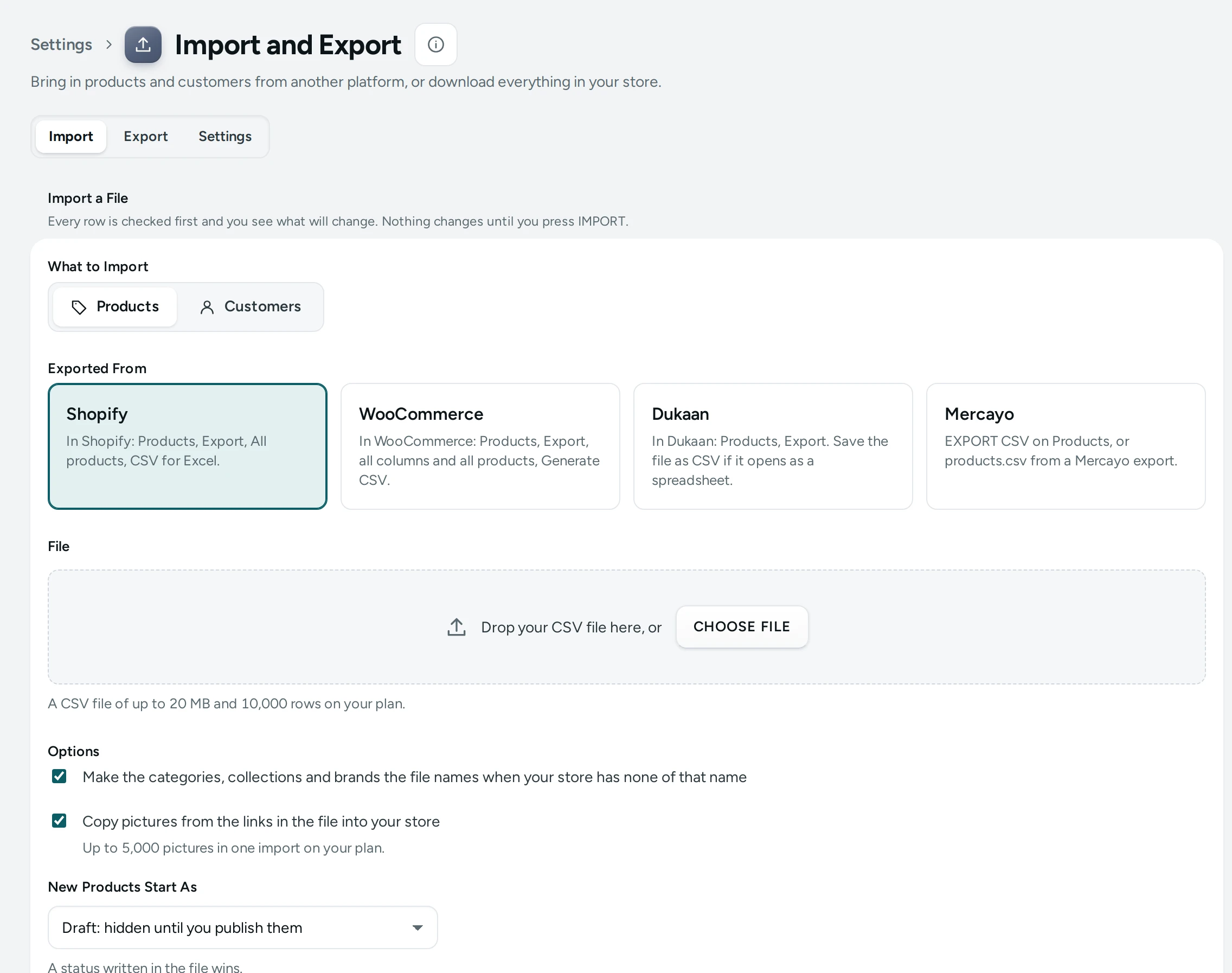Choose WooCommerce as the export source

tap(480, 446)
